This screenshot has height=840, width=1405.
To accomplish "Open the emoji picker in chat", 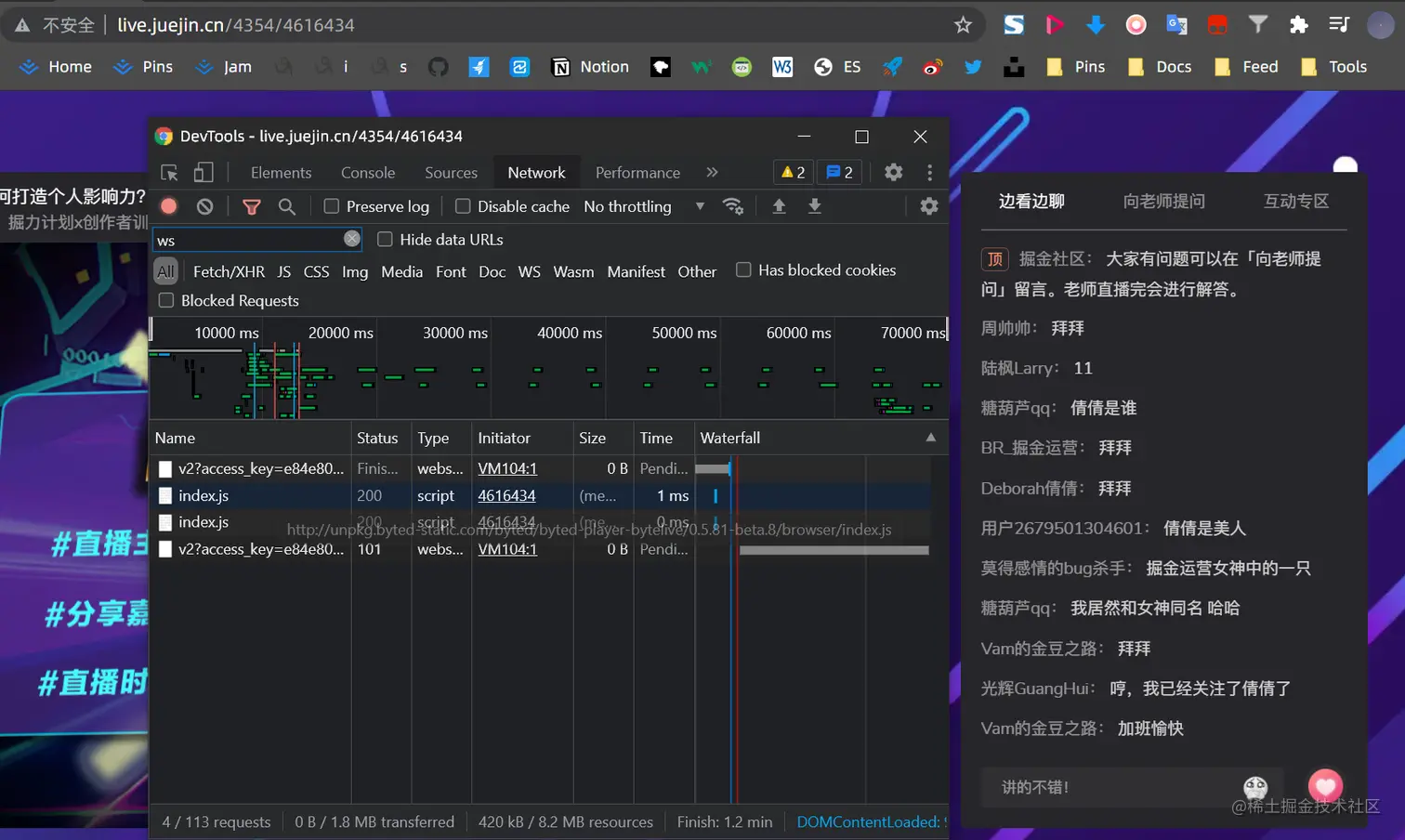I will coord(1255,787).
